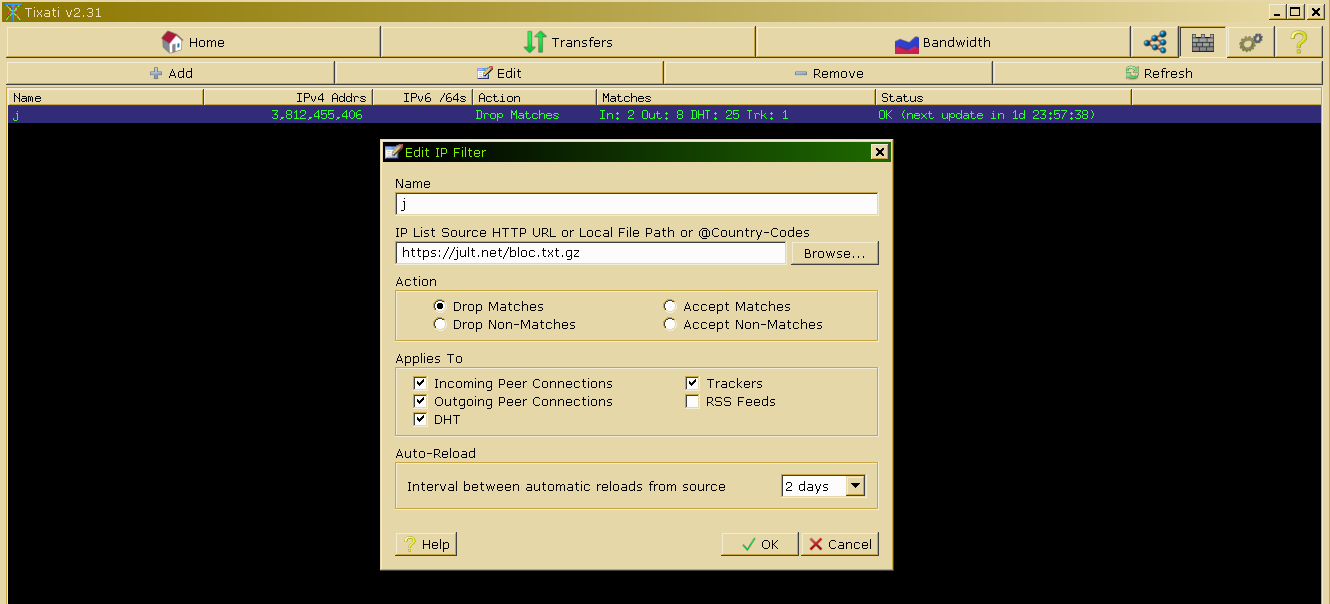This screenshot has height=604, width=1330.
Task: Click the IP list source URL field
Action: coord(590,254)
